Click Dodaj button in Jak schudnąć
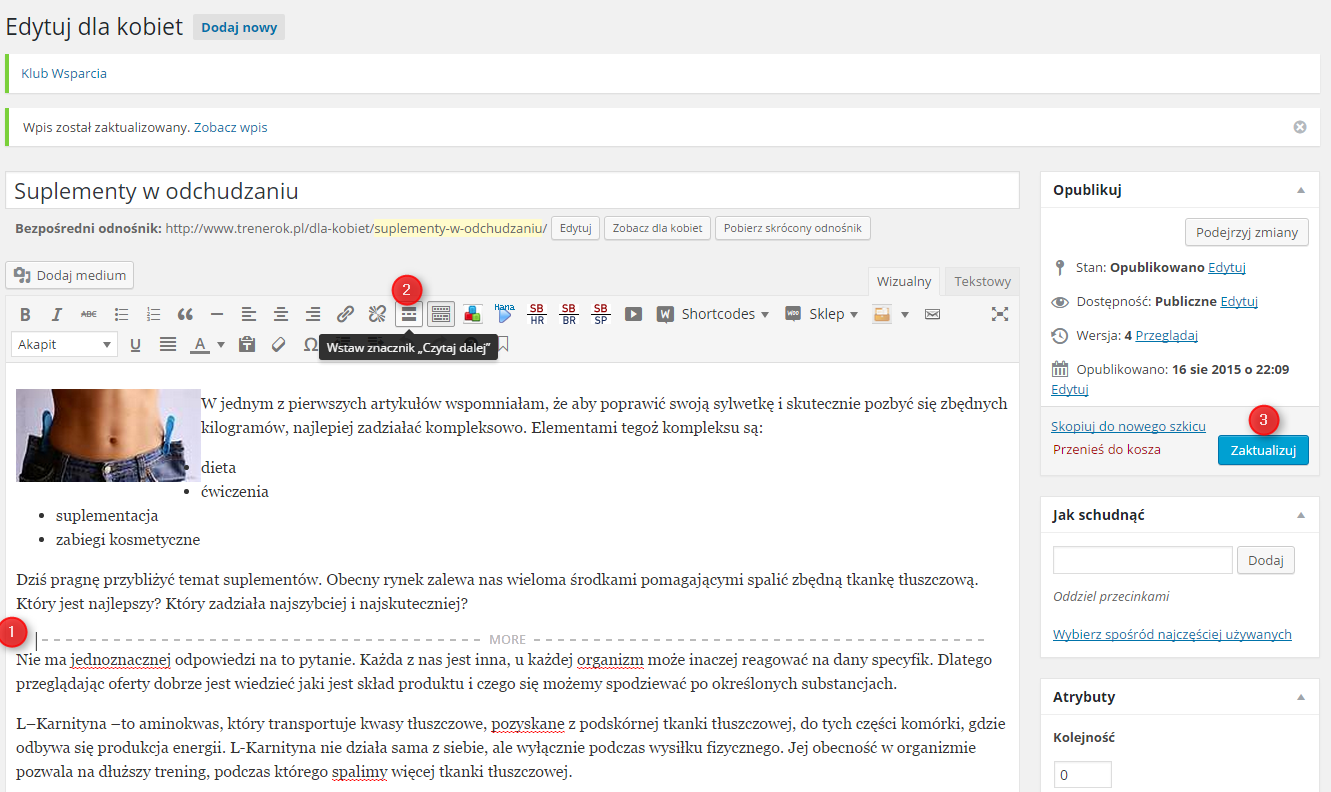This screenshot has height=792, width=1331. click(1266, 560)
